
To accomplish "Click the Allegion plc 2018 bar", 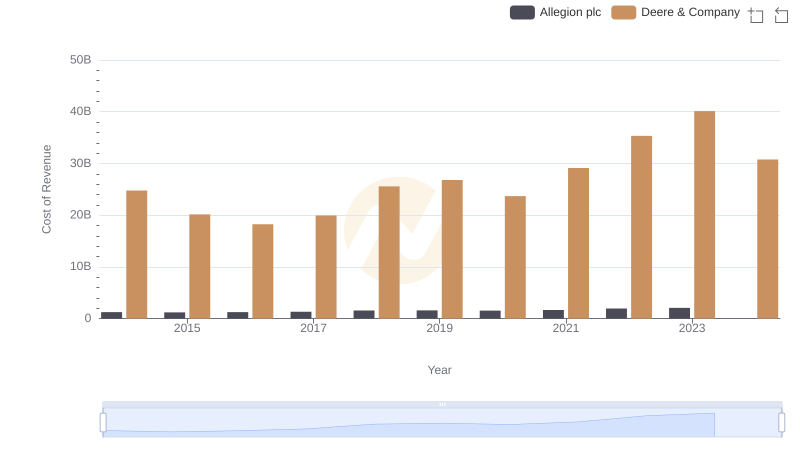I will coord(364,314).
